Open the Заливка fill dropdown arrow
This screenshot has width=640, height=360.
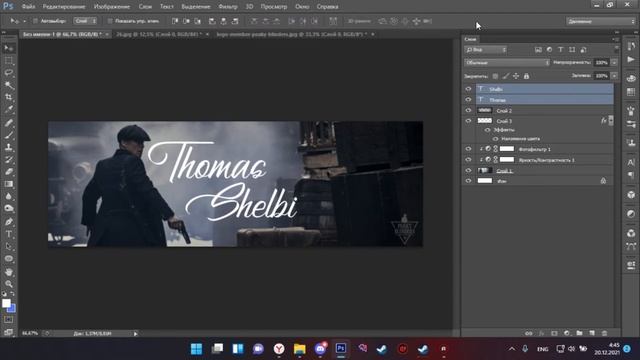pos(614,76)
